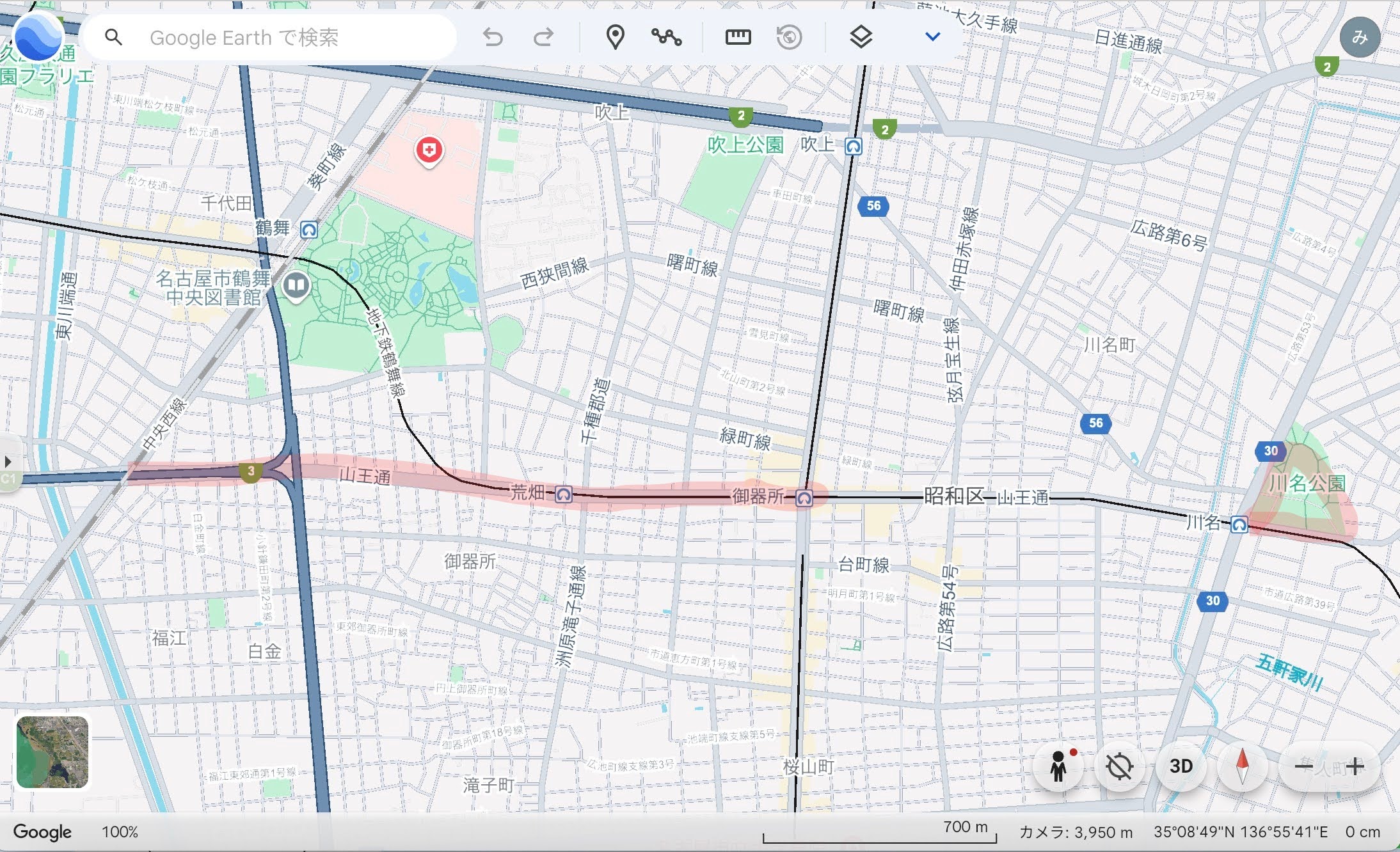The height and width of the screenshot is (852, 1400).
Task: Select the draw path or polygon tool
Action: [x=667, y=38]
